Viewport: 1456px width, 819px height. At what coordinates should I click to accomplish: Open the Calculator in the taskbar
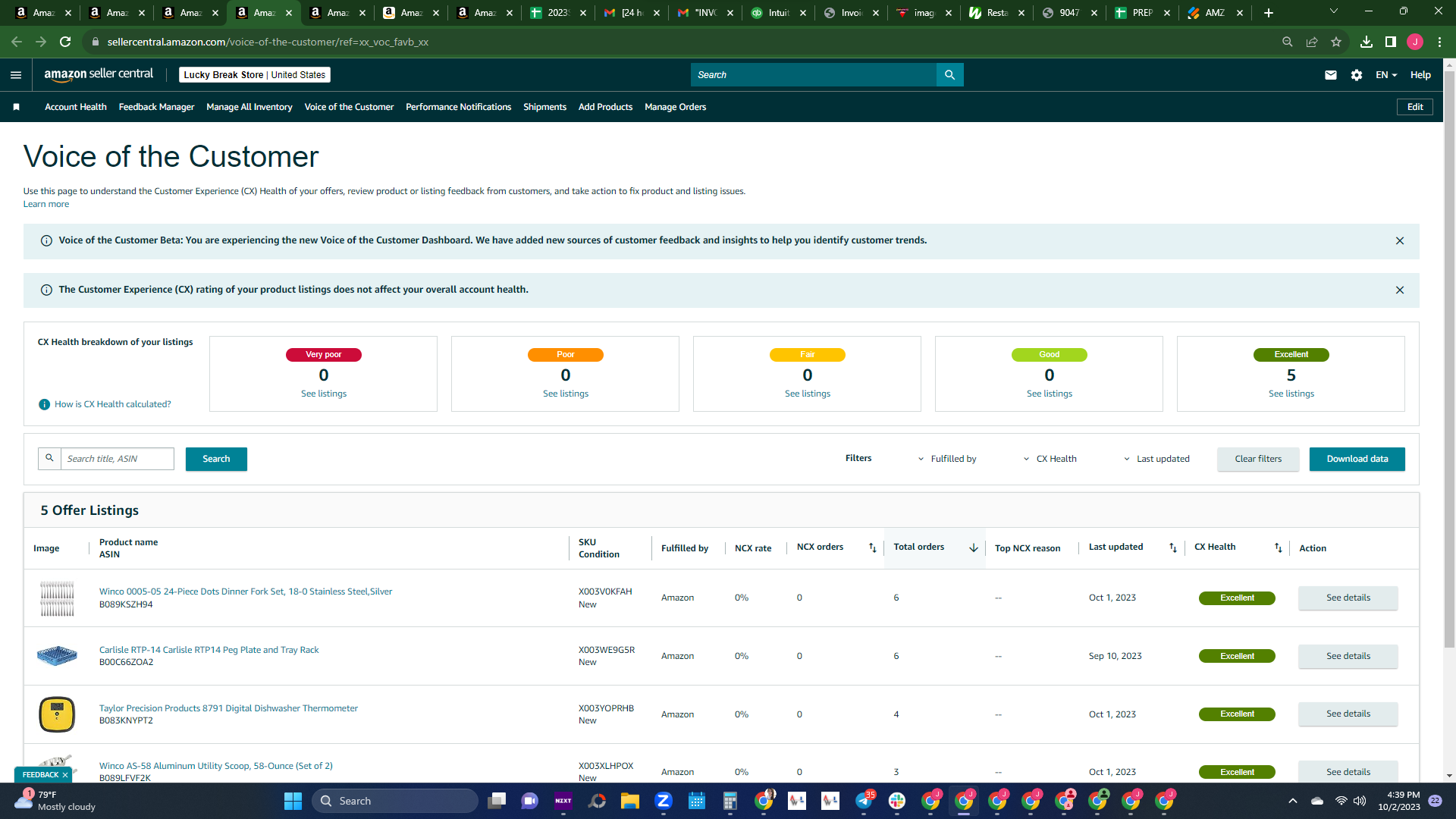[730, 801]
